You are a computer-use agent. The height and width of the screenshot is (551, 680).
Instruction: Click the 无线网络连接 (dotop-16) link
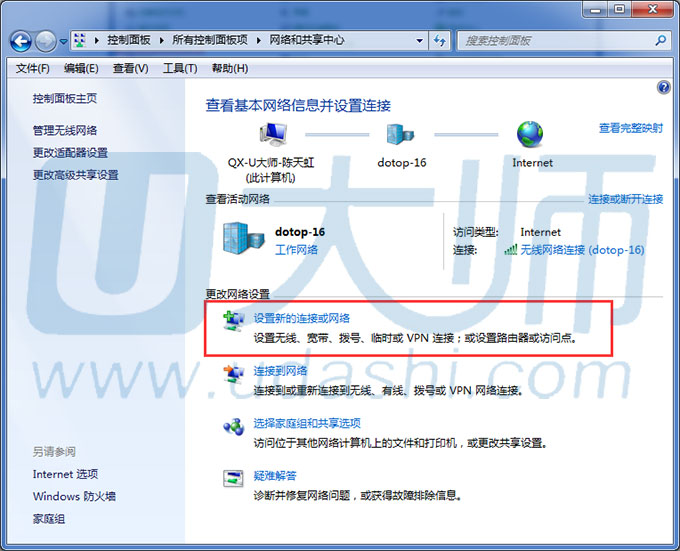582,250
